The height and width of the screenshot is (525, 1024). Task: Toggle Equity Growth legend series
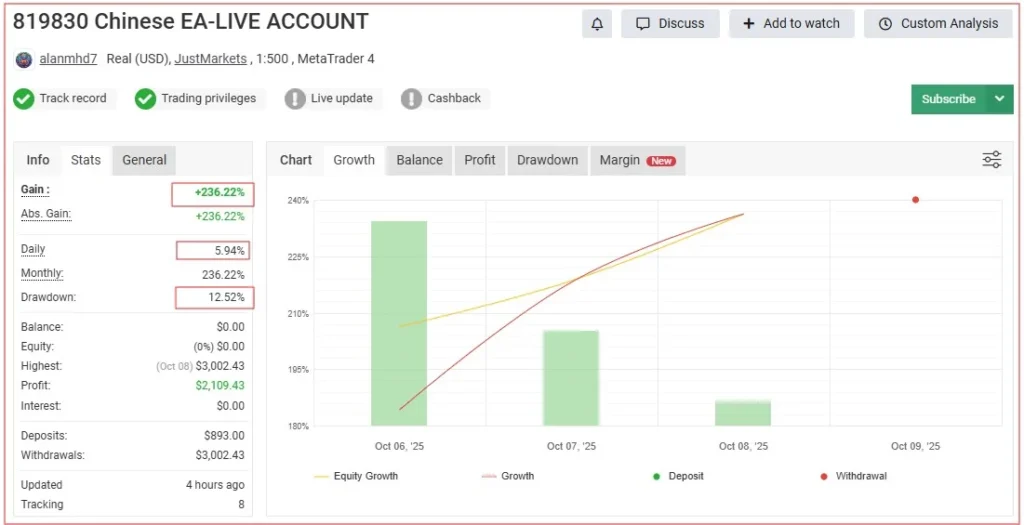[356, 476]
